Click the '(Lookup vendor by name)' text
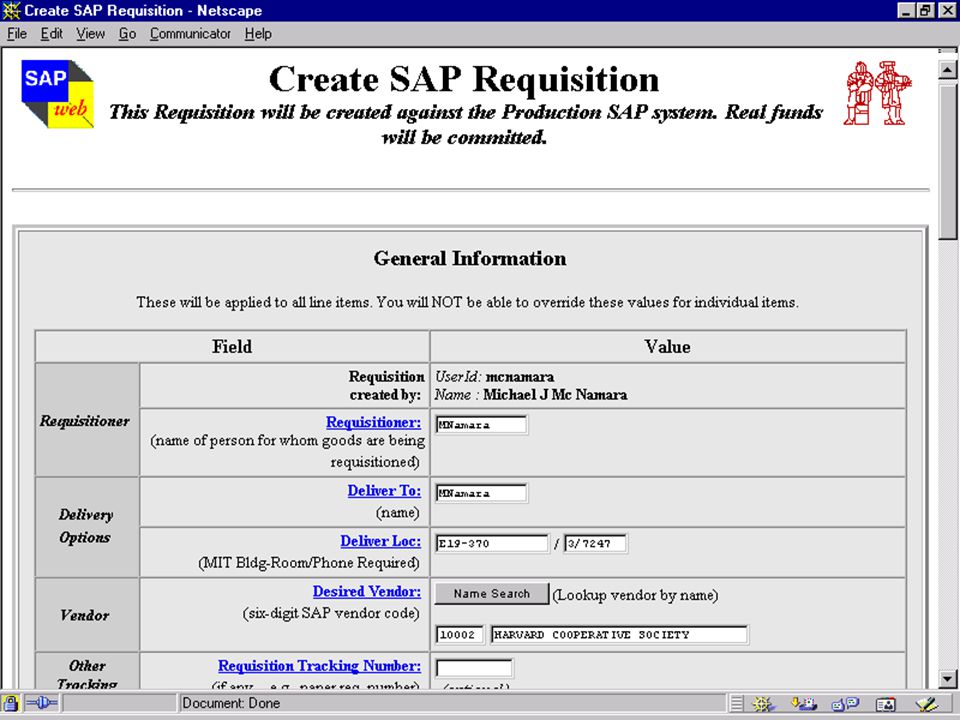This screenshot has width=960, height=720. tap(636, 595)
